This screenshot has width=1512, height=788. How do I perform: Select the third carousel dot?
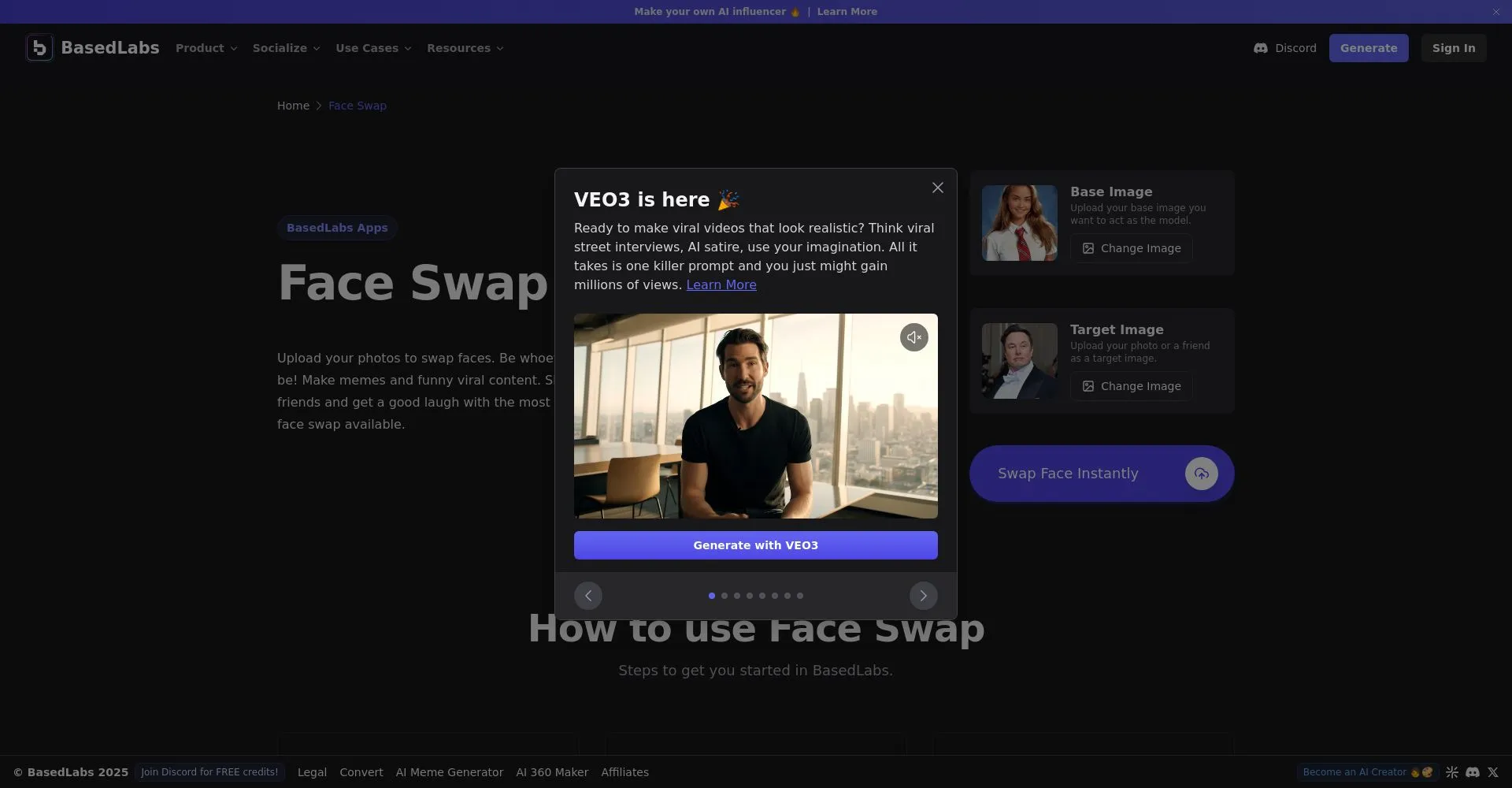coord(737,596)
